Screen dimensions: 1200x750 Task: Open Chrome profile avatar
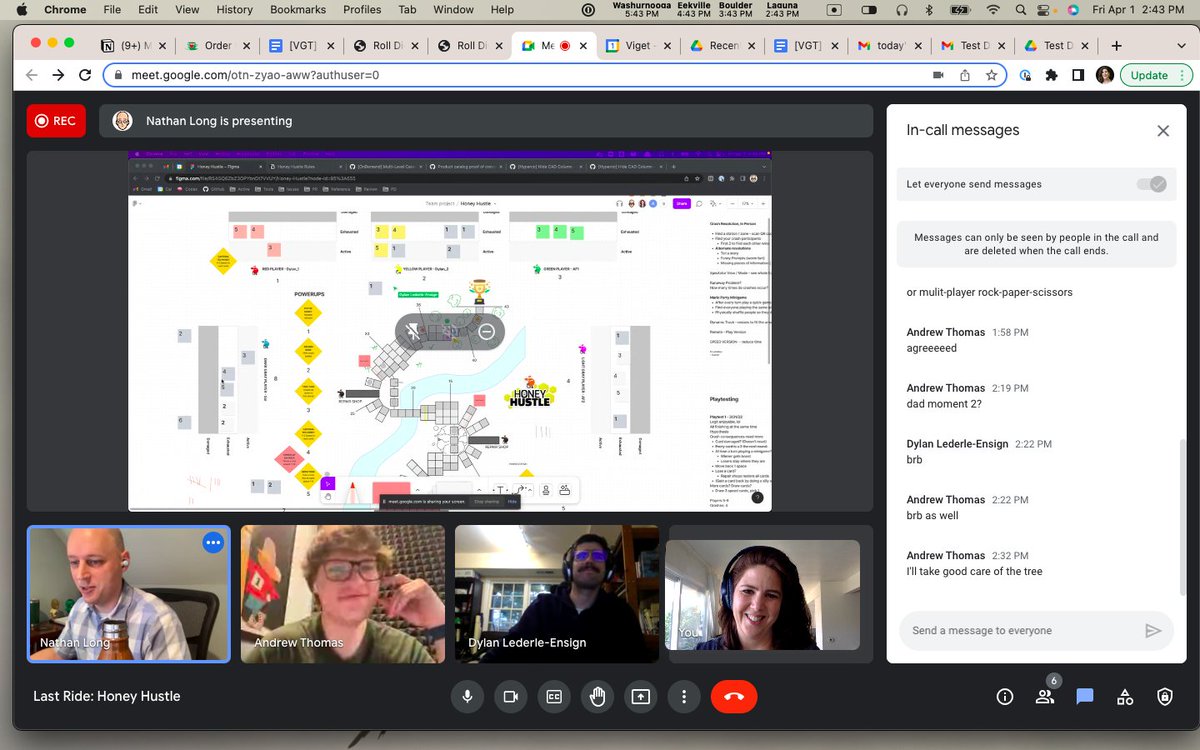(1105, 75)
